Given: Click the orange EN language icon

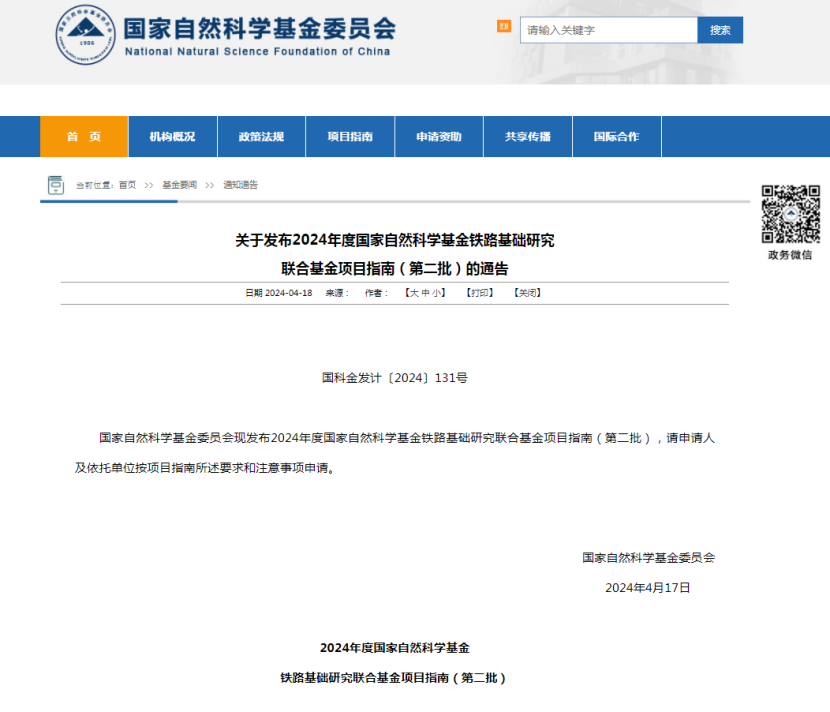Looking at the screenshot, I should pos(504,26).
